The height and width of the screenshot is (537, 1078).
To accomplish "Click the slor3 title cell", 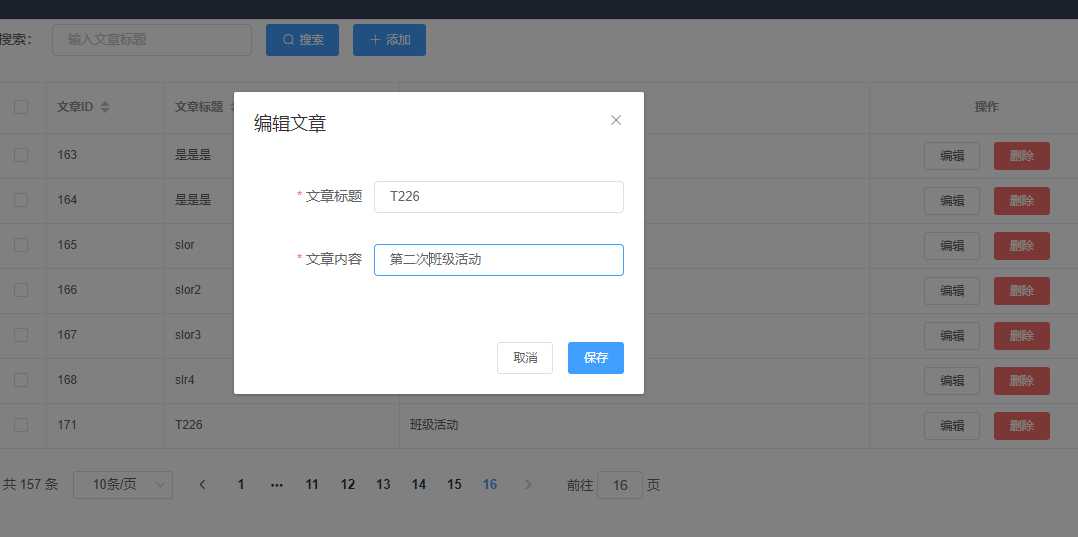I will 188,335.
